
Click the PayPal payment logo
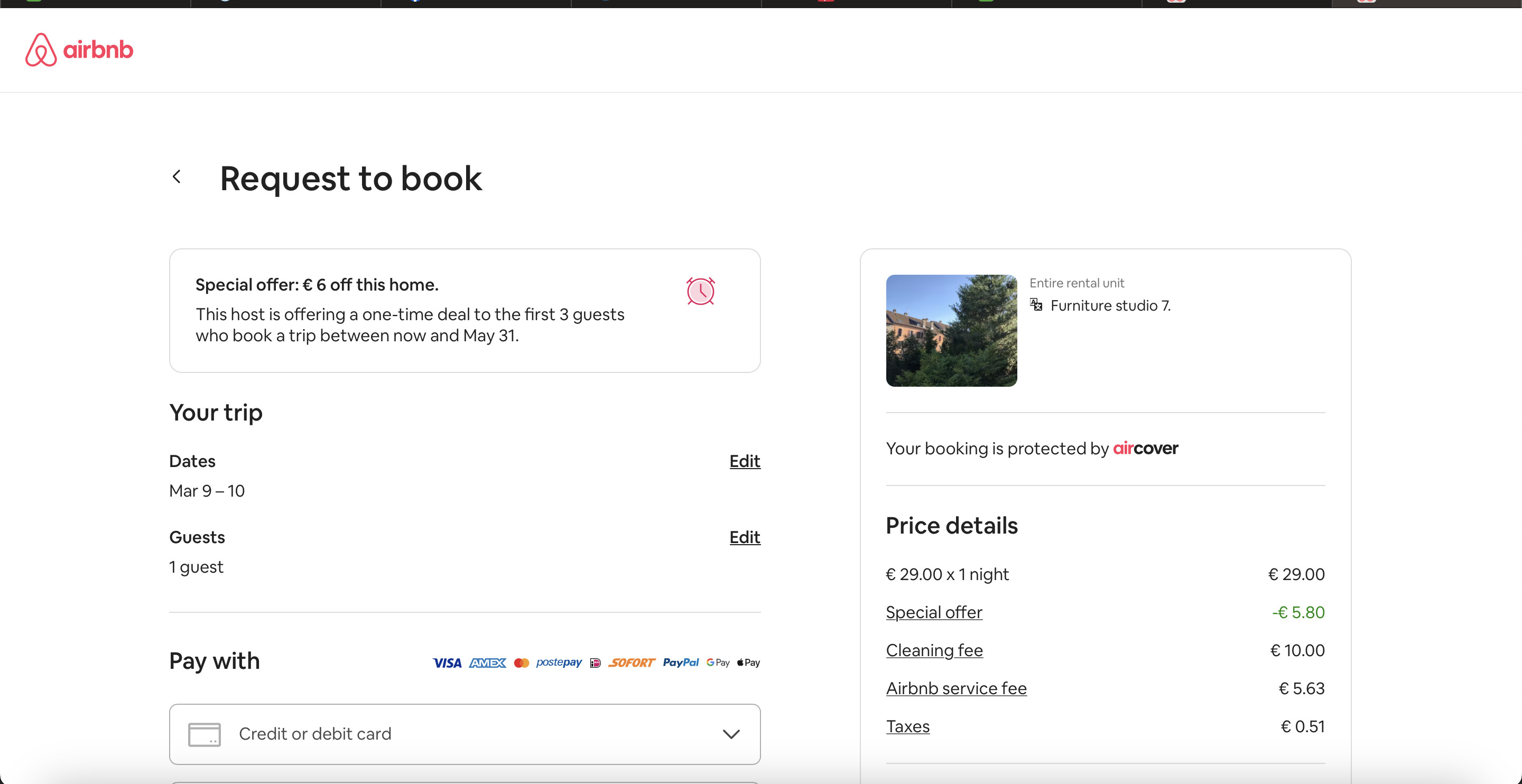click(x=681, y=663)
